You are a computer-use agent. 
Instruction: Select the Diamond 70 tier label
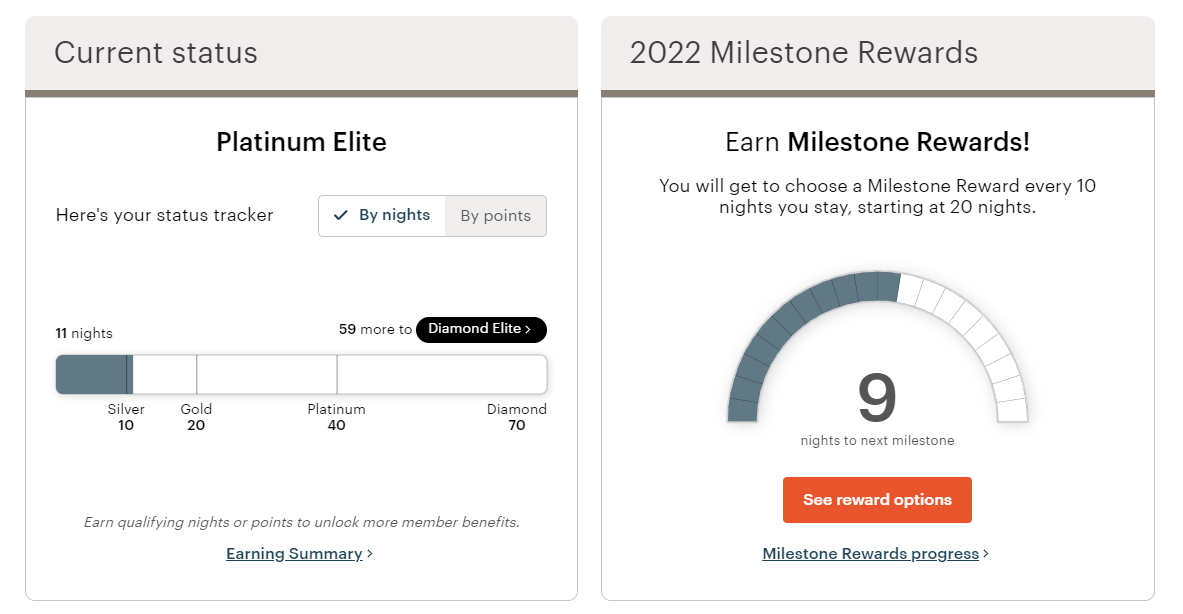pos(516,417)
